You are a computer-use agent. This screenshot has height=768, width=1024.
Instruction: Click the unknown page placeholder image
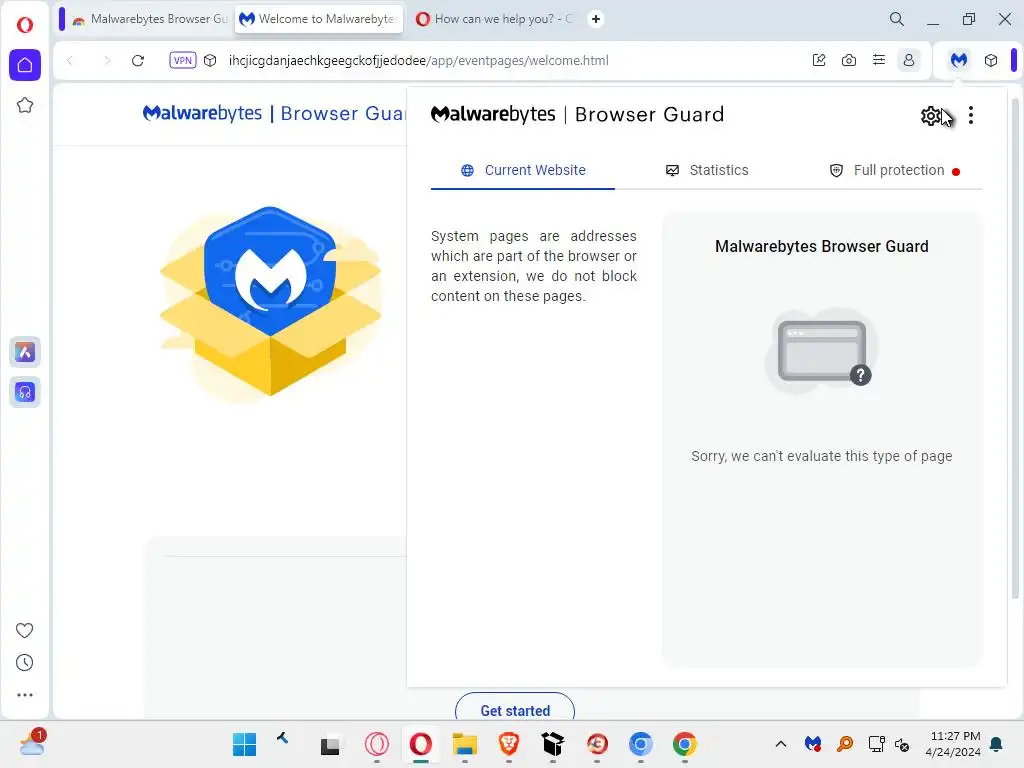(822, 353)
